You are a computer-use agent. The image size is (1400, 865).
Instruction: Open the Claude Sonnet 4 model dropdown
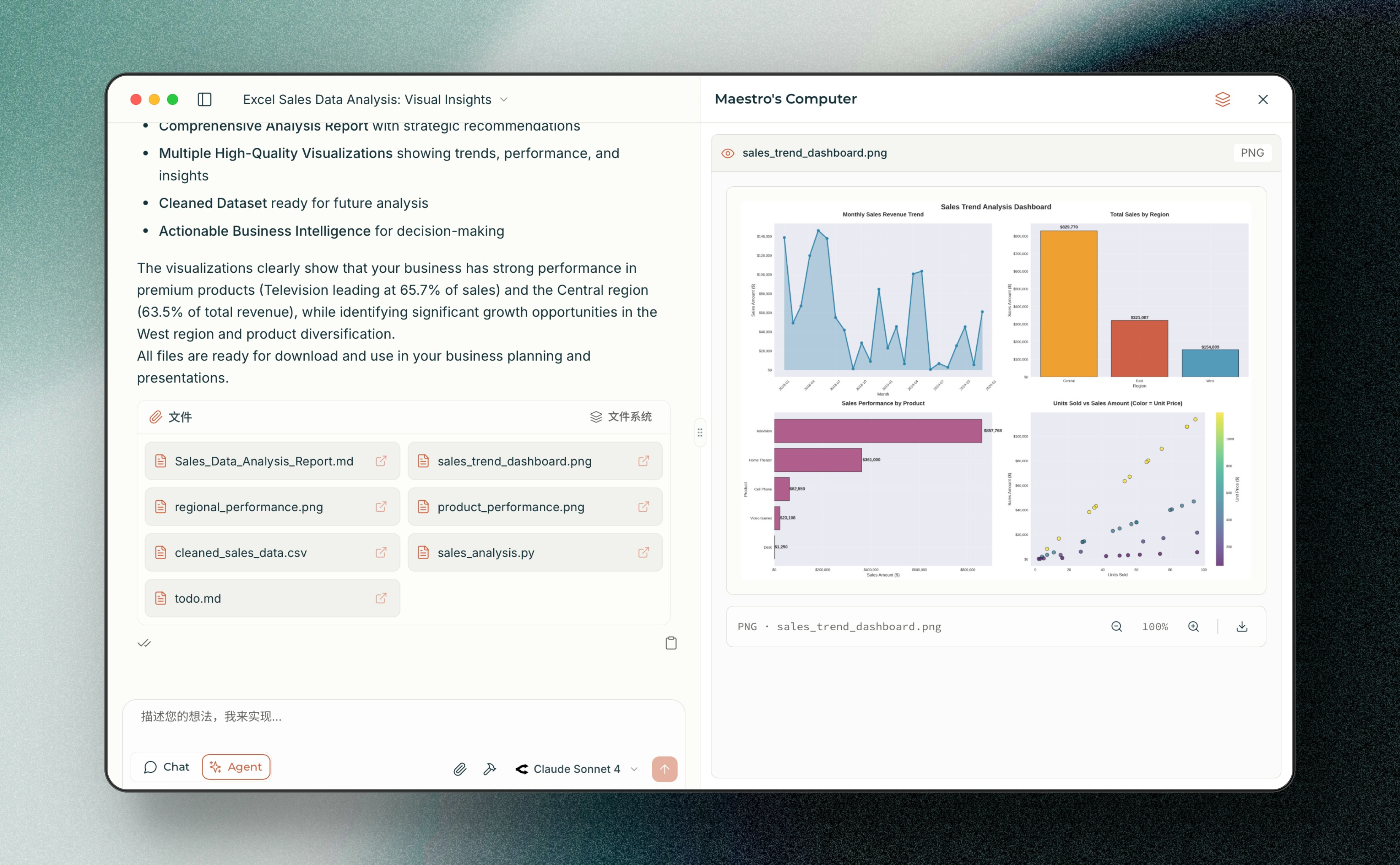577,769
